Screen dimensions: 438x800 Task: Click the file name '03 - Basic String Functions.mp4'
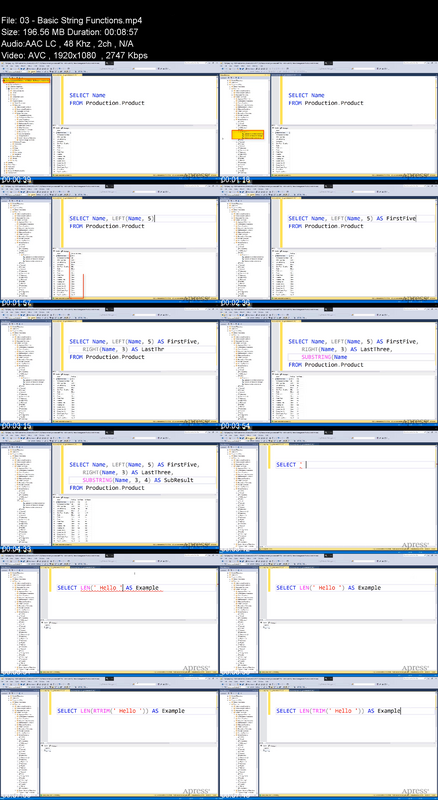[79, 21]
